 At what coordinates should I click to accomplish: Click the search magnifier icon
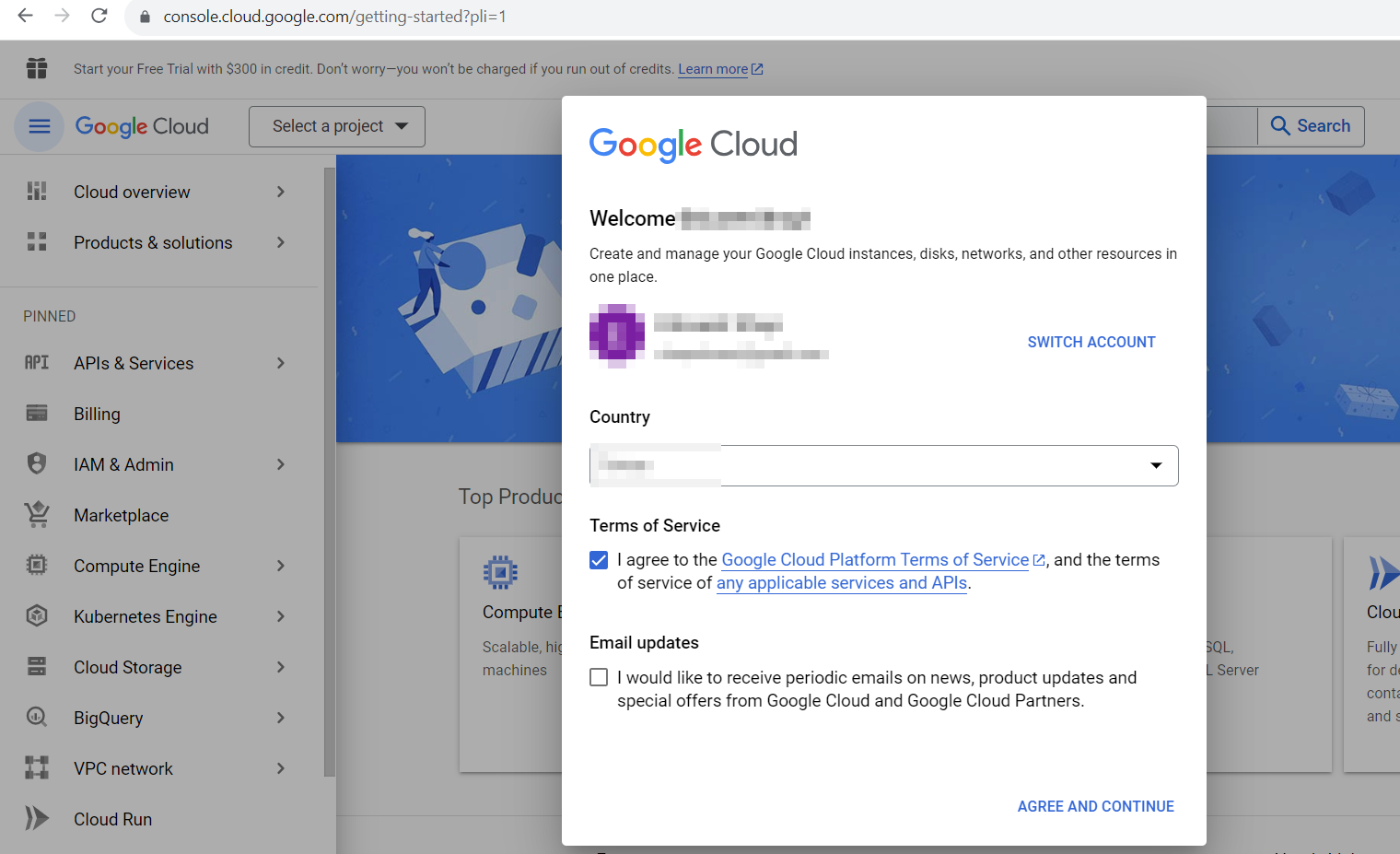1280,126
